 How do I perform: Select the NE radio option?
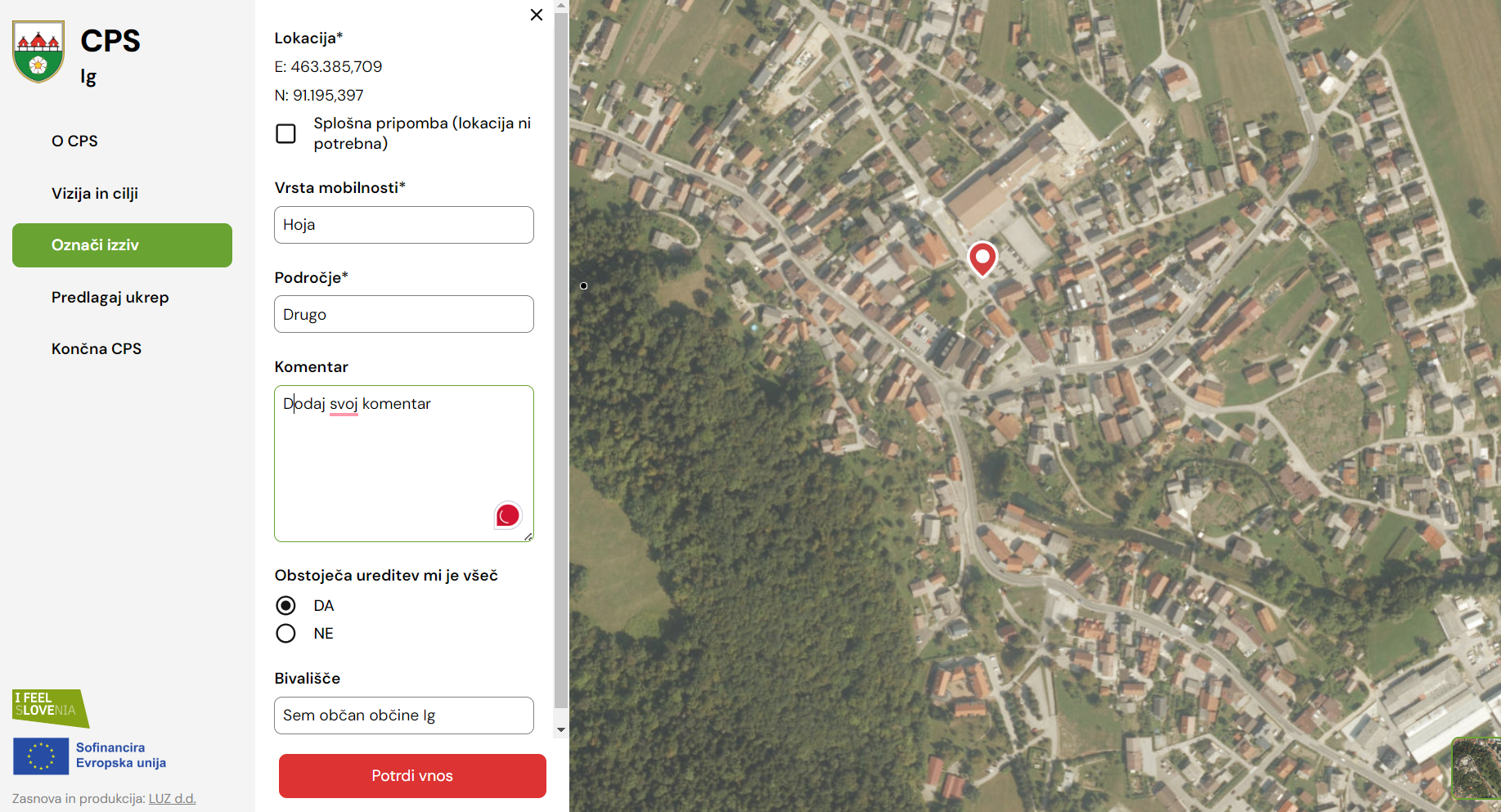pyautogui.click(x=285, y=634)
